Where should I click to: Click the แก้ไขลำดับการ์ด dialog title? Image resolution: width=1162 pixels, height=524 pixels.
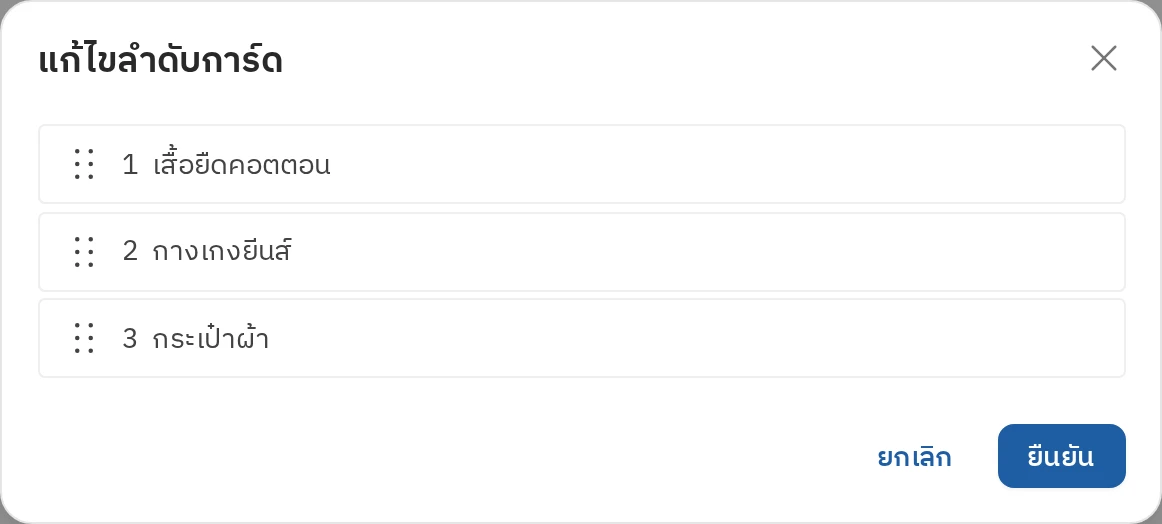click(x=160, y=61)
